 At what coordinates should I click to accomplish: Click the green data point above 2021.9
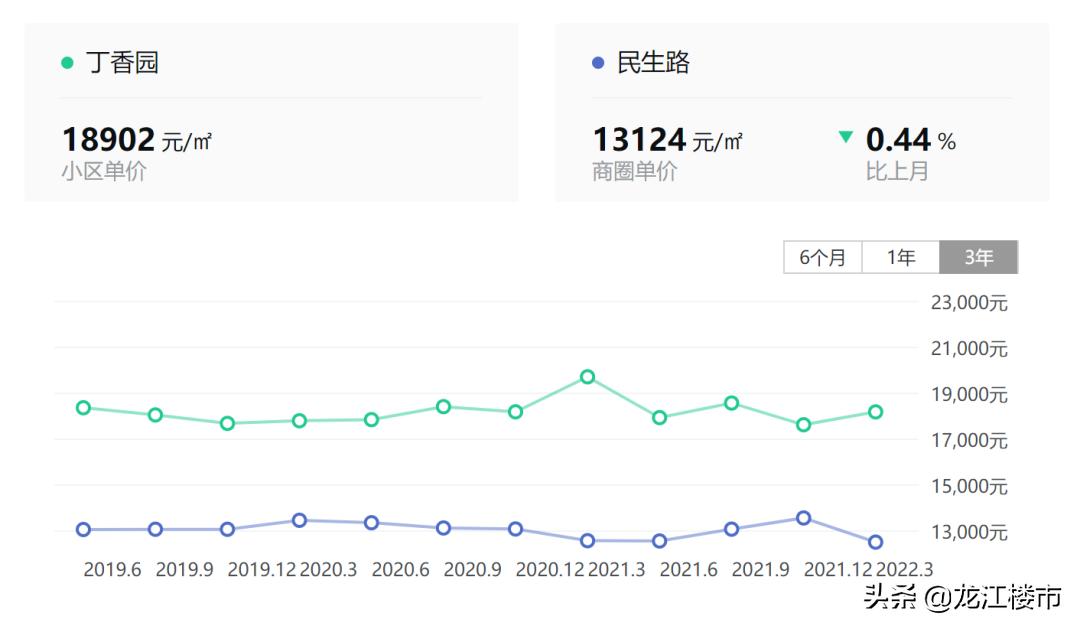pos(731,403)
